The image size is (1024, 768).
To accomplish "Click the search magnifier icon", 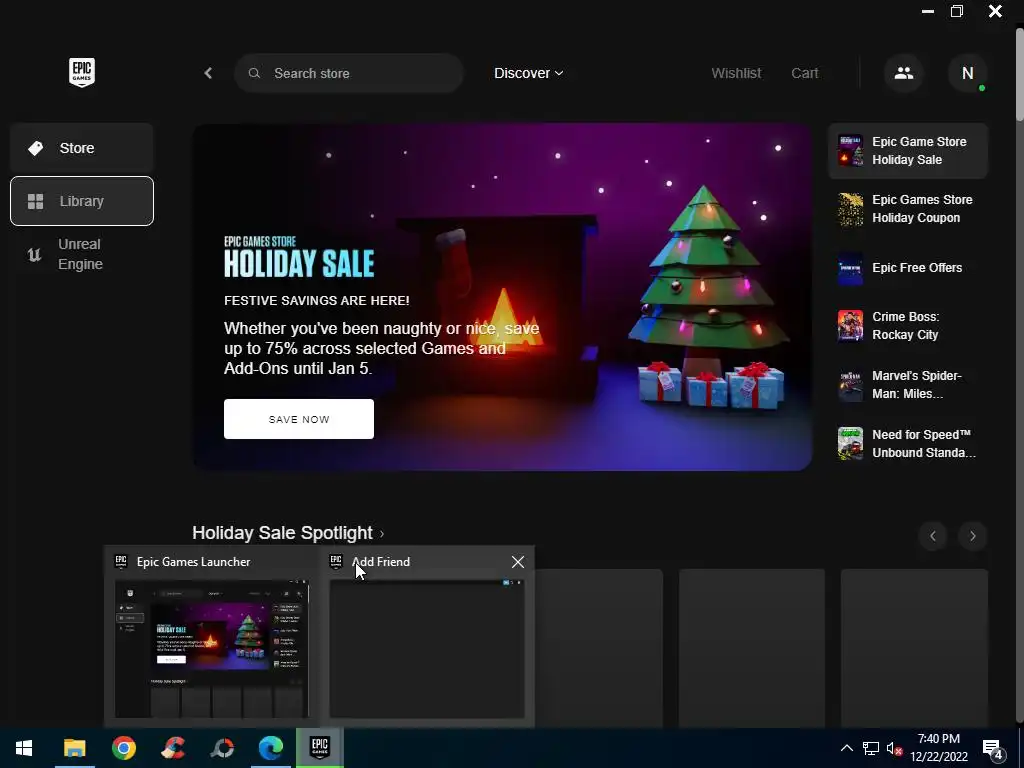I will (254, 73).
